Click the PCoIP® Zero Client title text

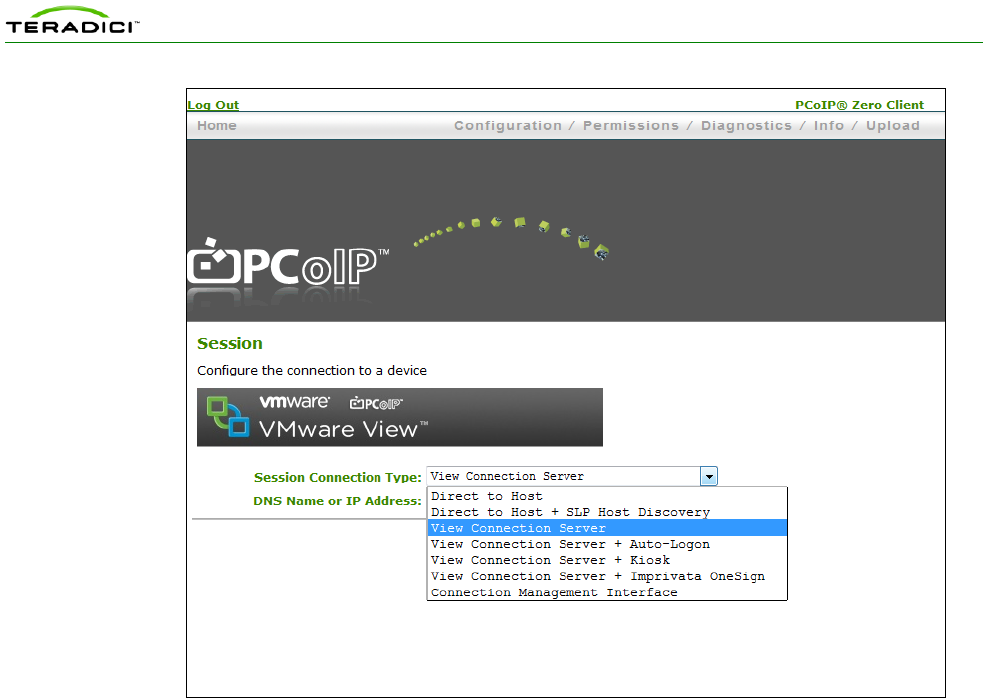[x=859, y=105]
